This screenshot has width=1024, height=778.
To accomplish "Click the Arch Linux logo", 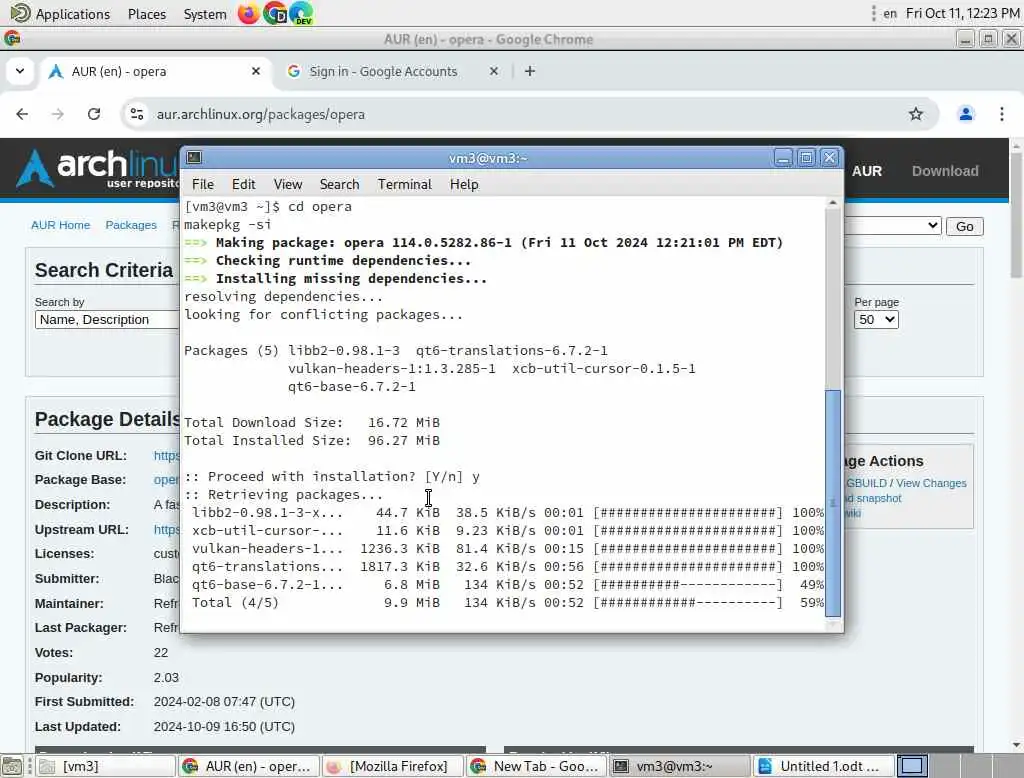I will click(98, 168).
